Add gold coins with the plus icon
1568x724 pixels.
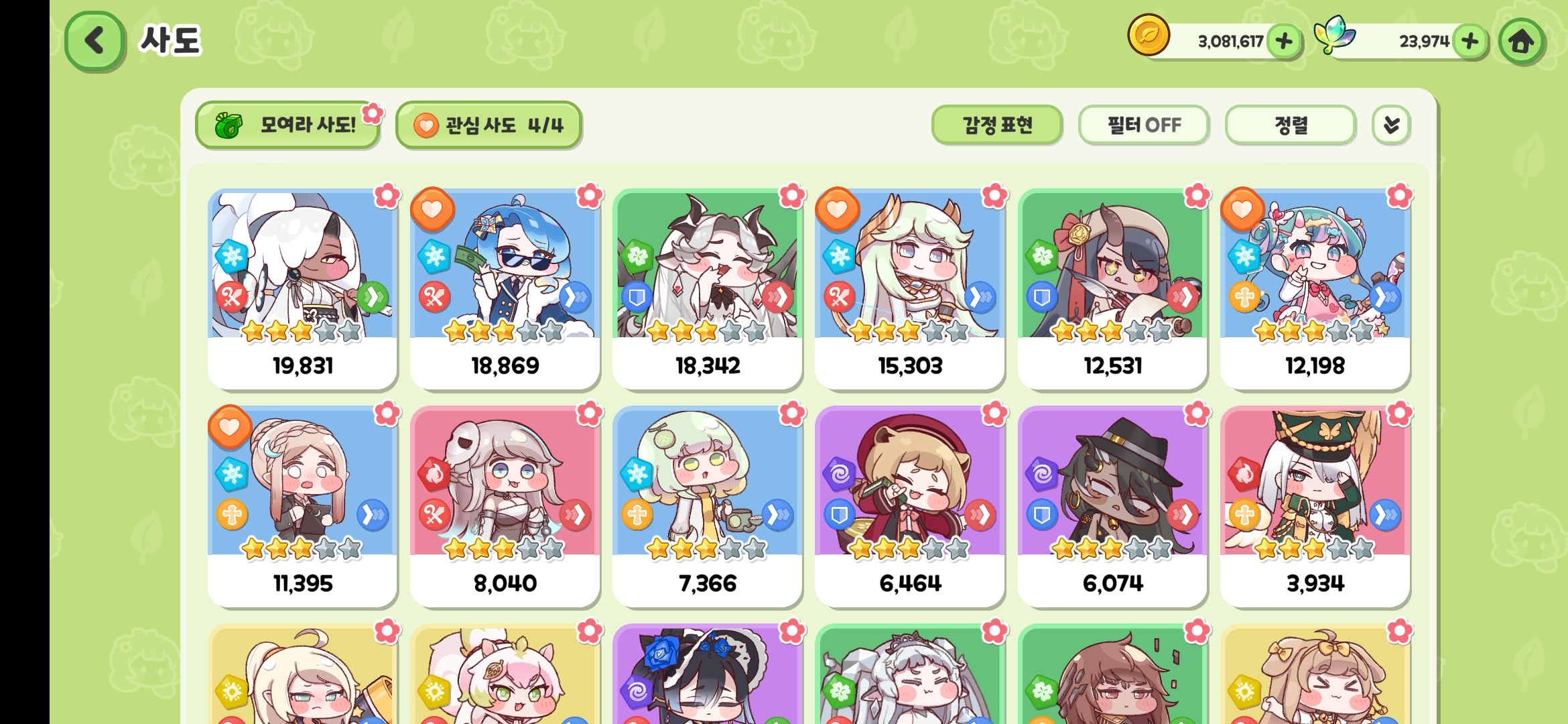[x=1284, y=42]
